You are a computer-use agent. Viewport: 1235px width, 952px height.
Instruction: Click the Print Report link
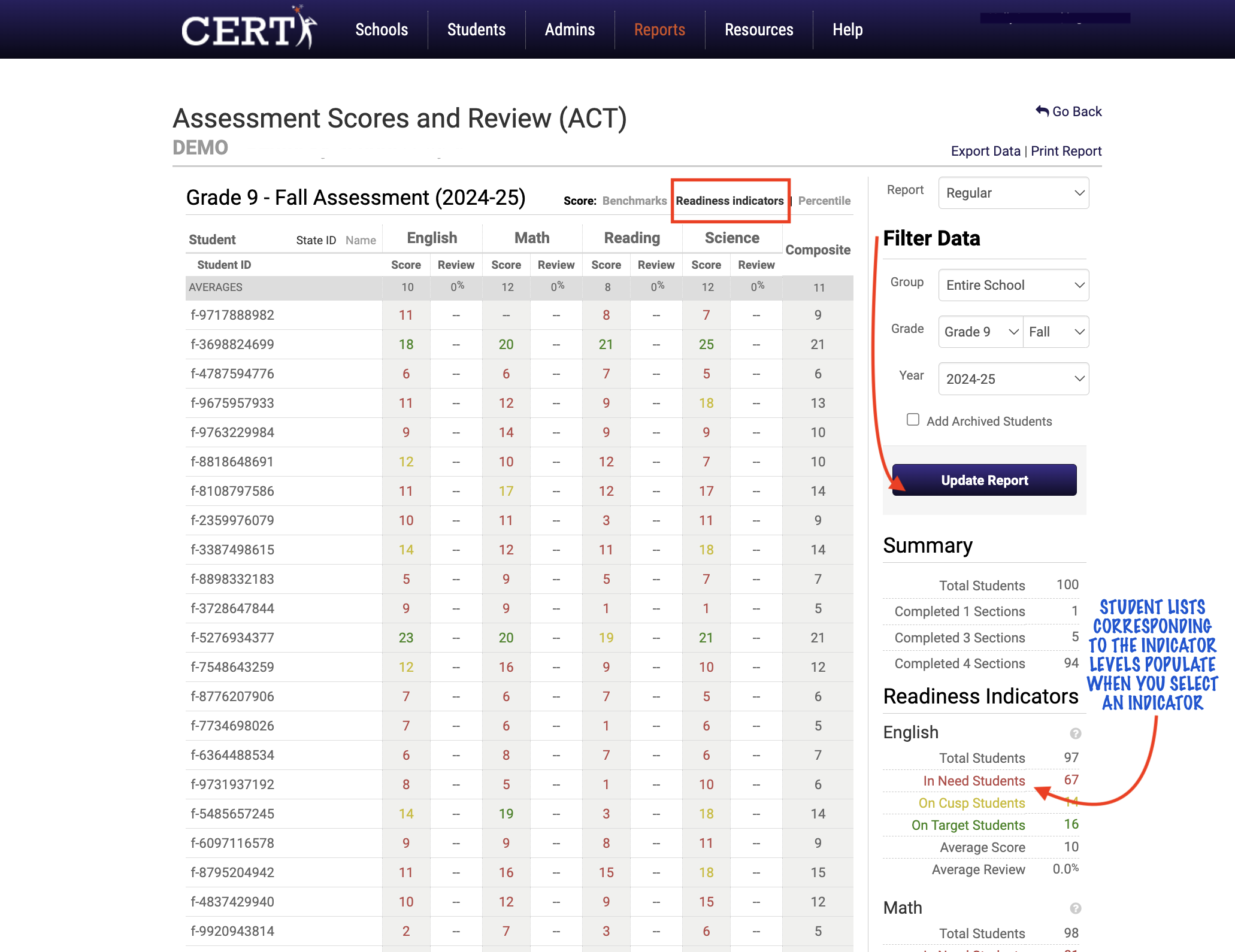[x=1066, y=151]
